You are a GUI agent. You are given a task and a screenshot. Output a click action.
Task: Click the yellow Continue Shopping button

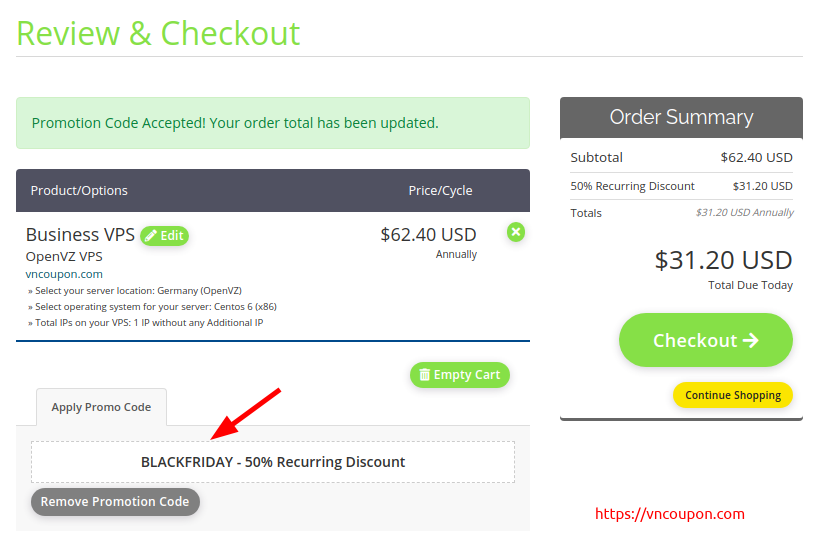[733, 395]
